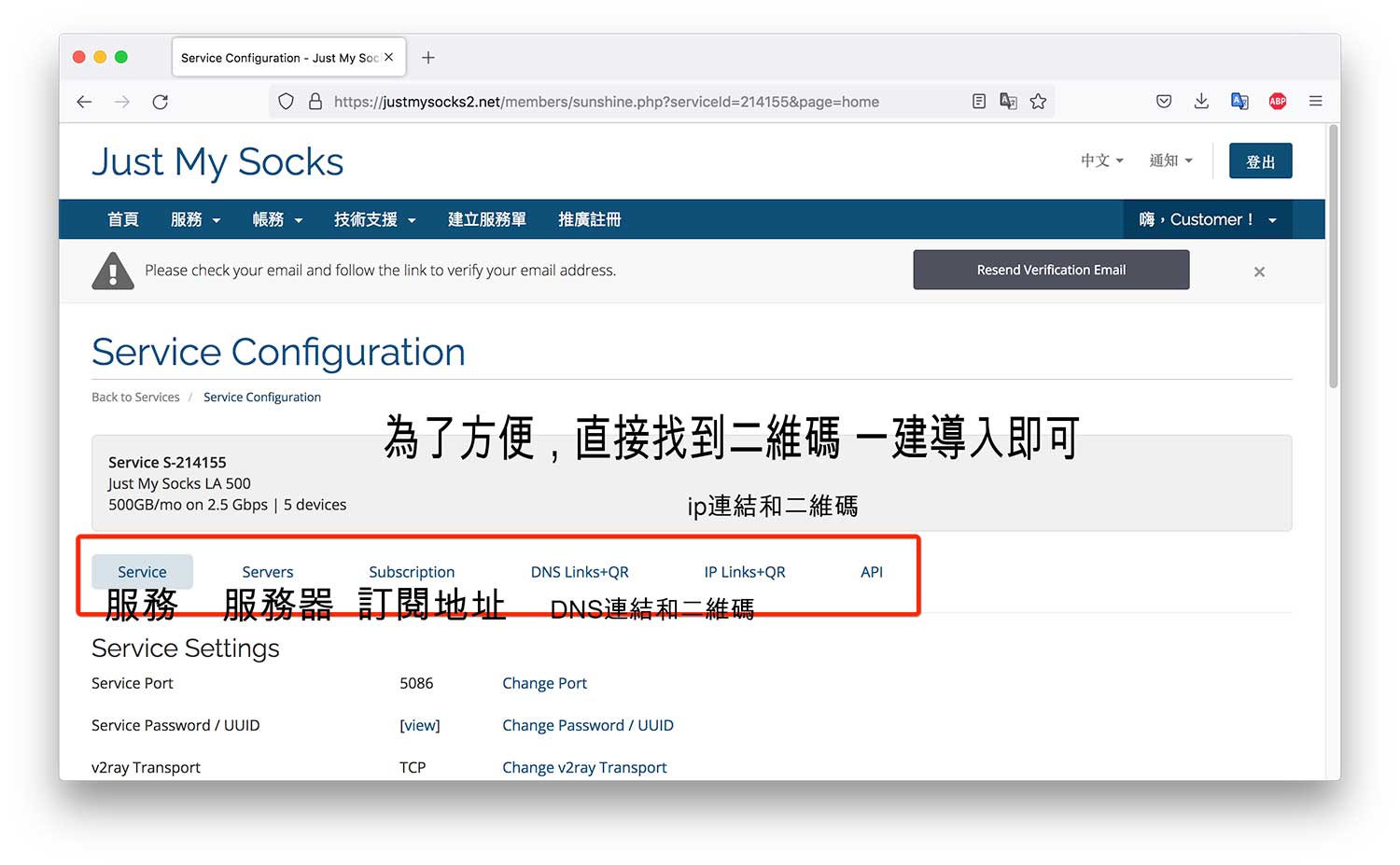
Task: Toggle Reader View icon in address bar
Action: point(978,102)
